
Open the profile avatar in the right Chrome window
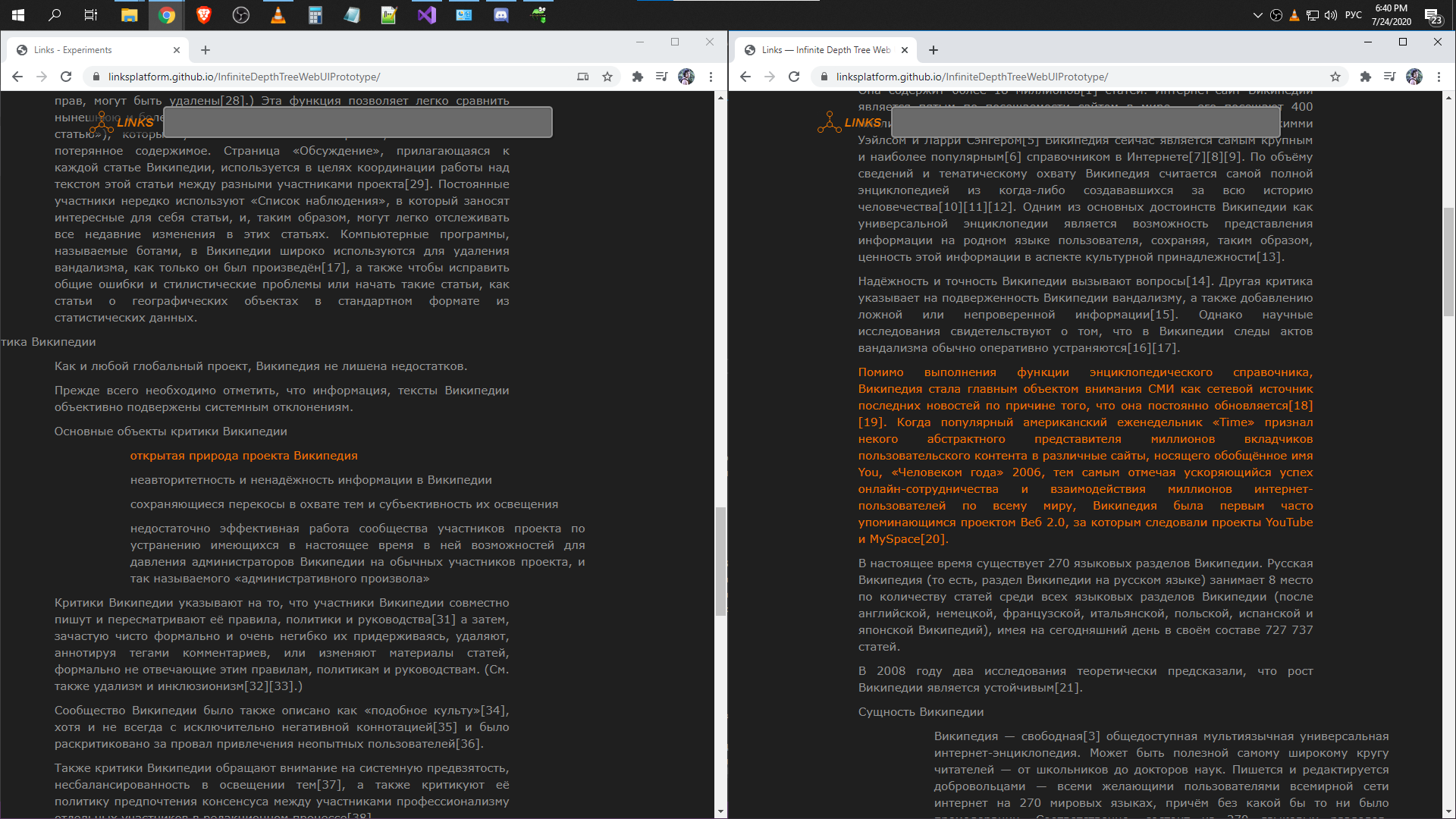click(1414, 77)
